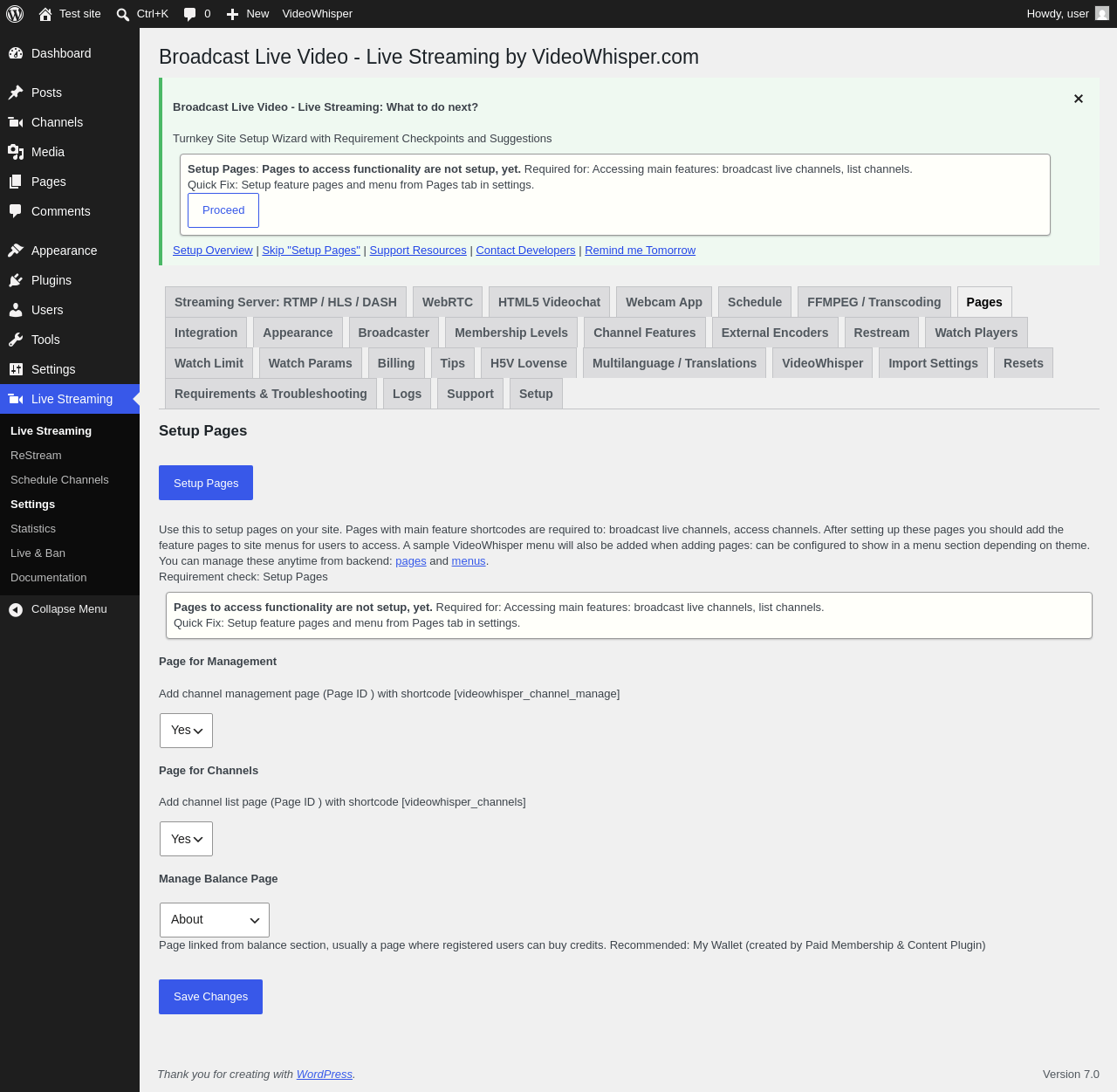Open the Tips tab

coord(453,363)
